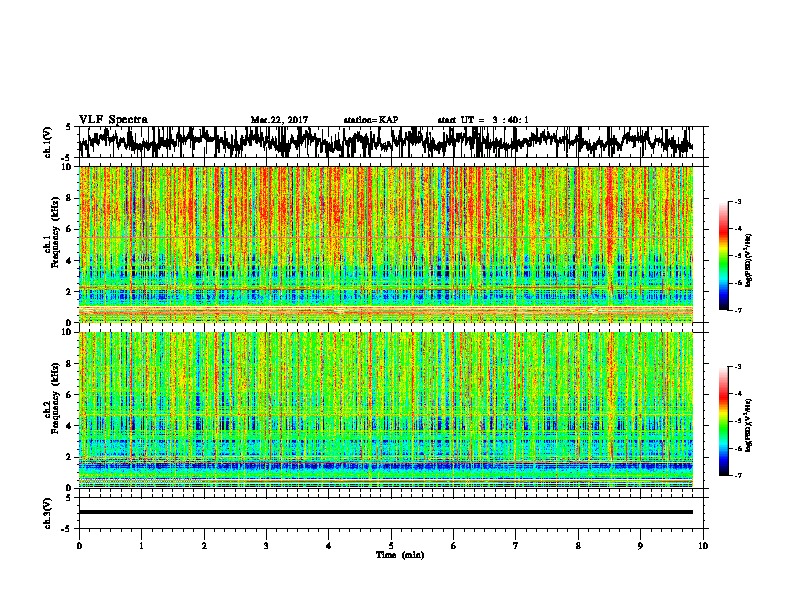Click the Time (min) axis title
Screen dimensions: 792x612
tap(400, 555)
